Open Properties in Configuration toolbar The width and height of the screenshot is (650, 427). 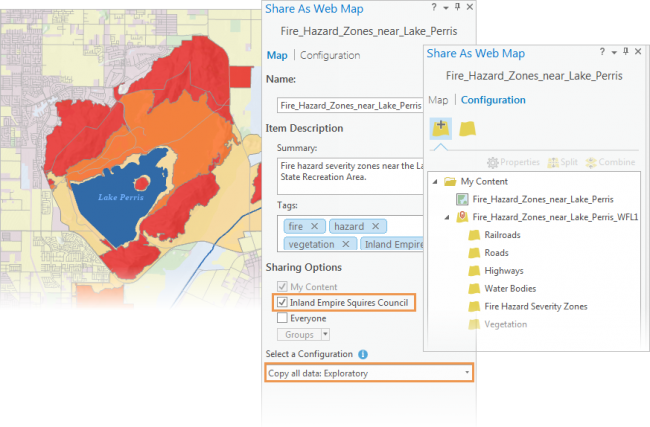[513, 162]
